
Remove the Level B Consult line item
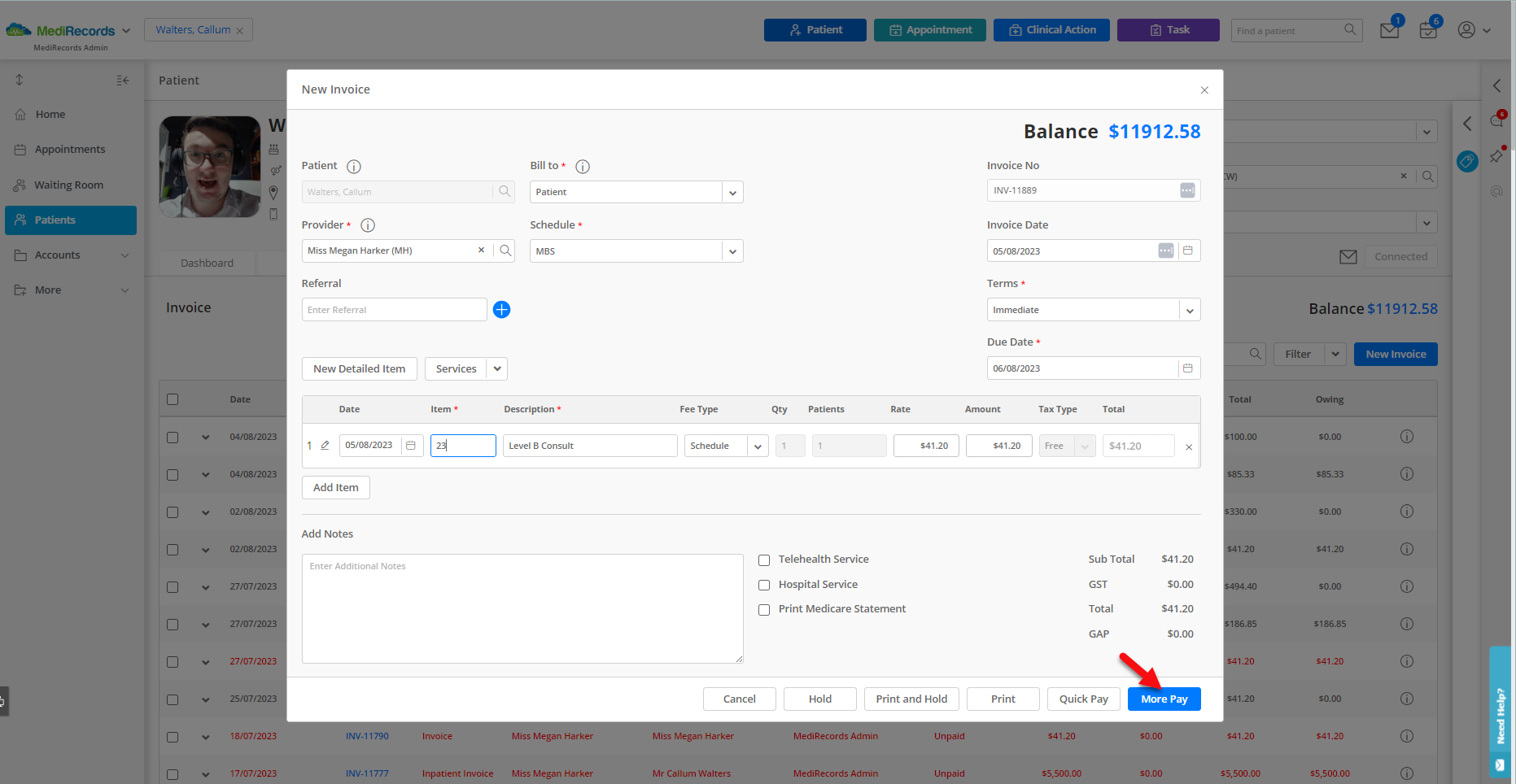point(1189,447)
